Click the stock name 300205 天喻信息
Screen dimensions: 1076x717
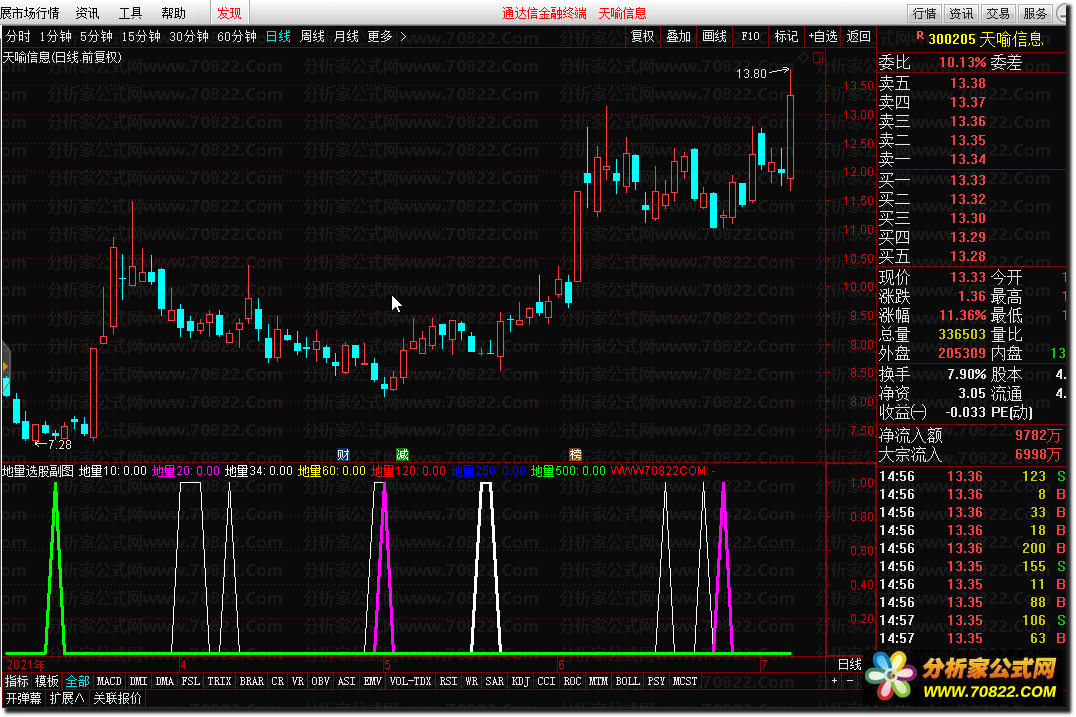click(986, 39)
